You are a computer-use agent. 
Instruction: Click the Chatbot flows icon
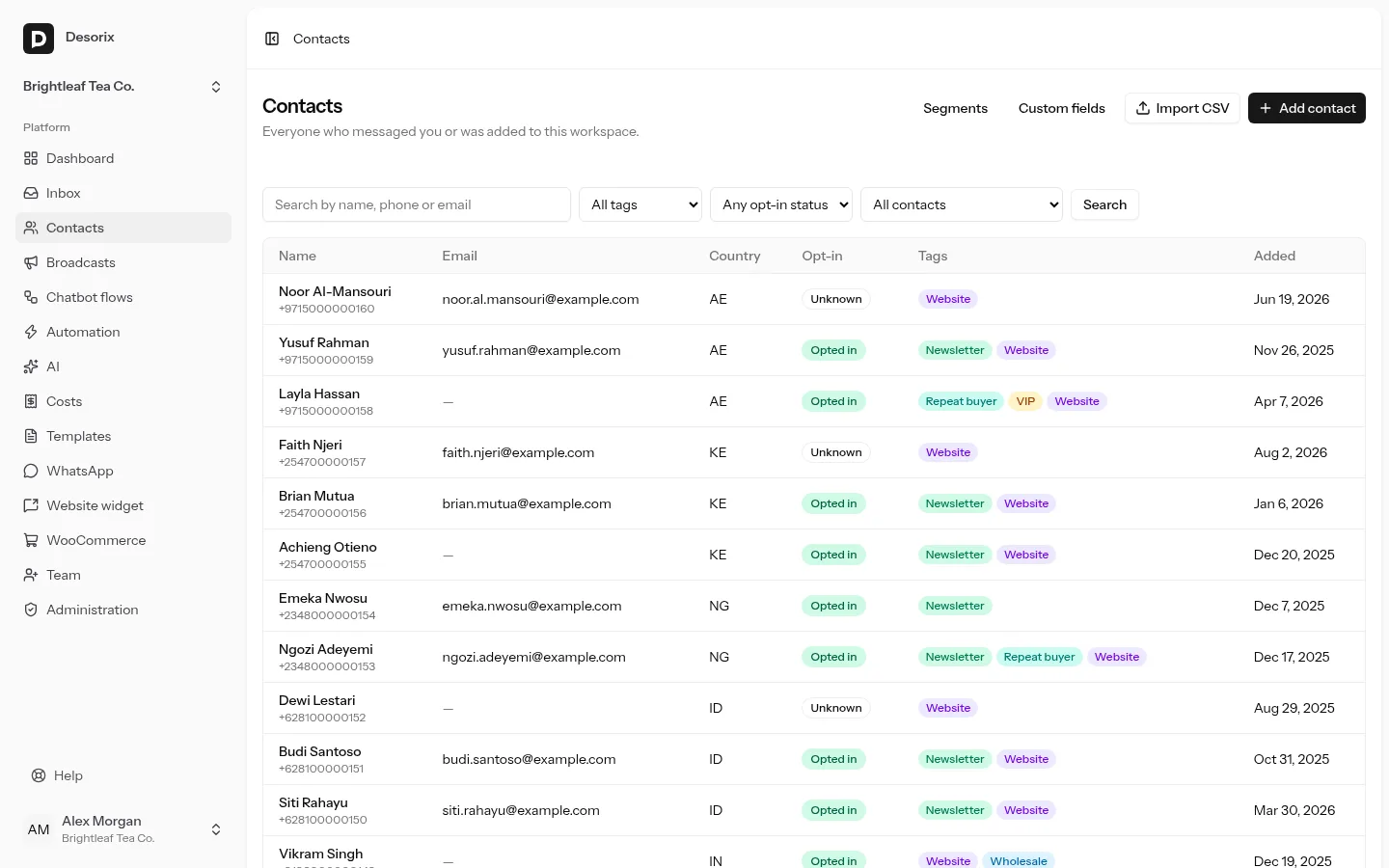pyautogui.click(x=31, y=297)
